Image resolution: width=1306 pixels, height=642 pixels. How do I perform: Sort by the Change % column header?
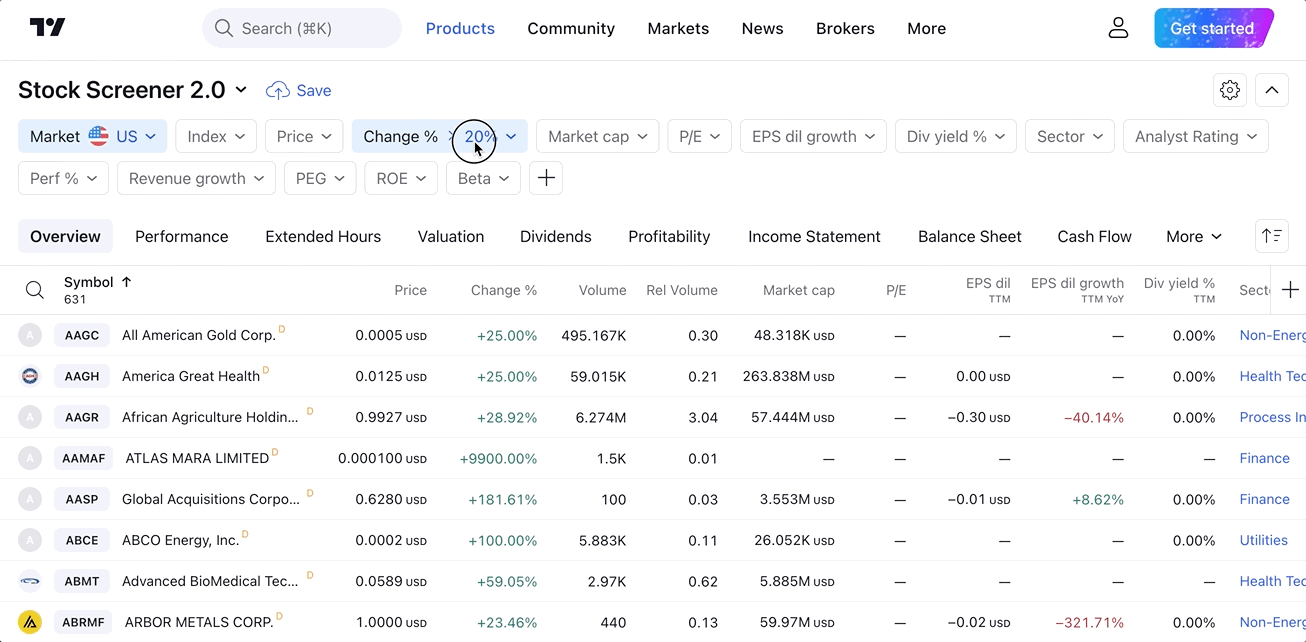coord(504,290)
